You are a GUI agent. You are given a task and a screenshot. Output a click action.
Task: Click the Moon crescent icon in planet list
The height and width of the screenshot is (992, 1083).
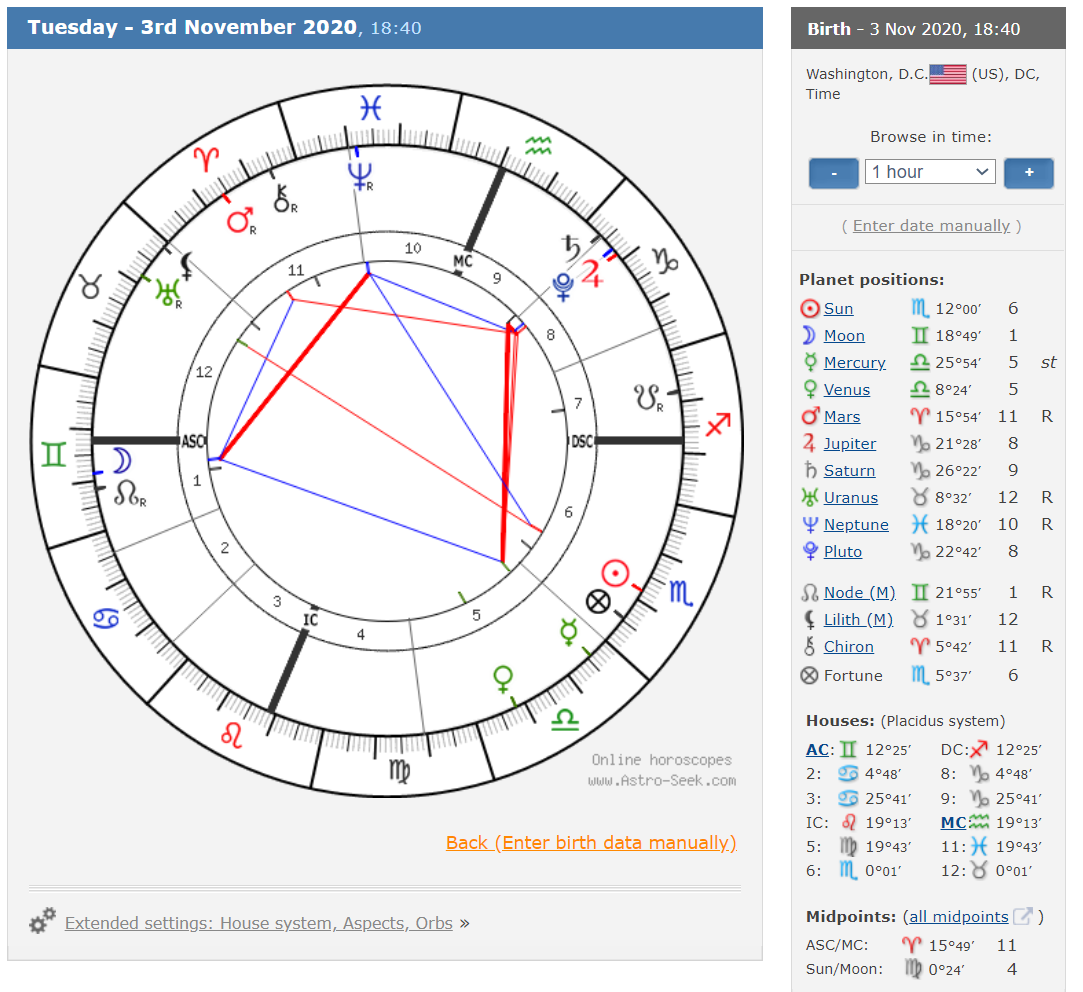coord(809,336)
